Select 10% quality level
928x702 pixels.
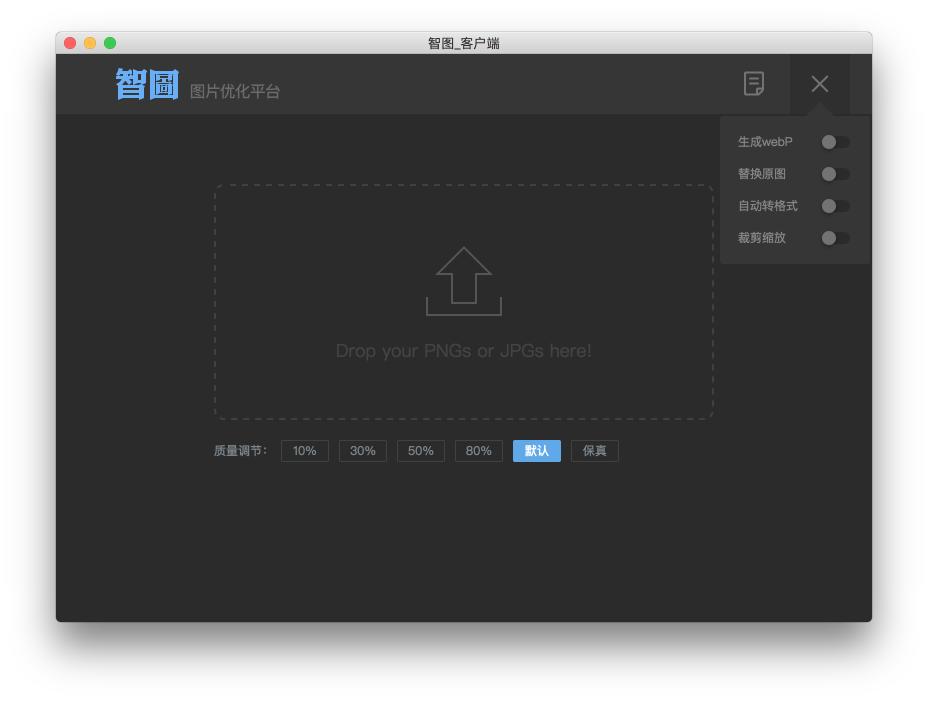(304, 450)
